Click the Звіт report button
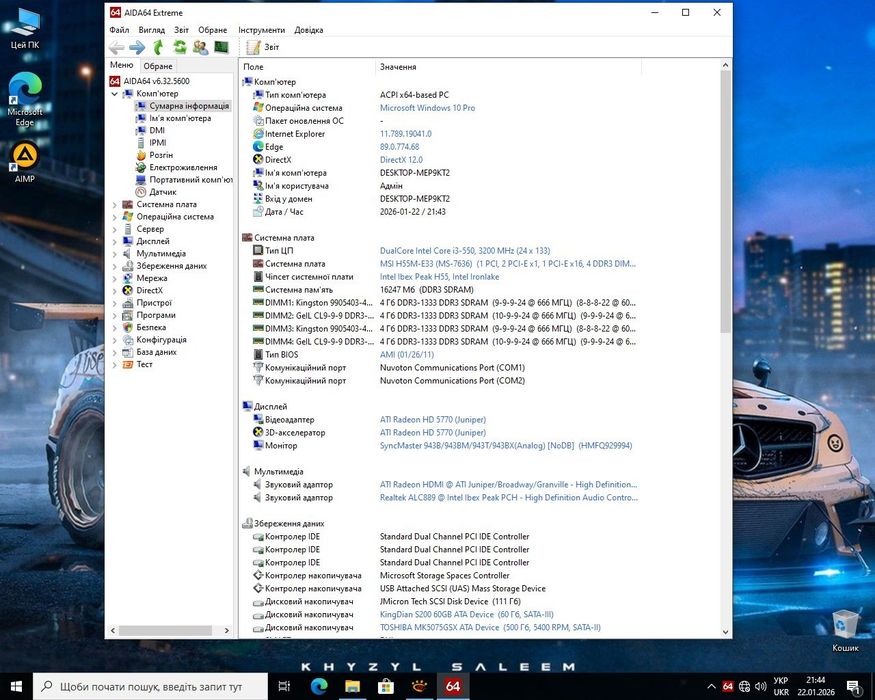 [262, 47]
